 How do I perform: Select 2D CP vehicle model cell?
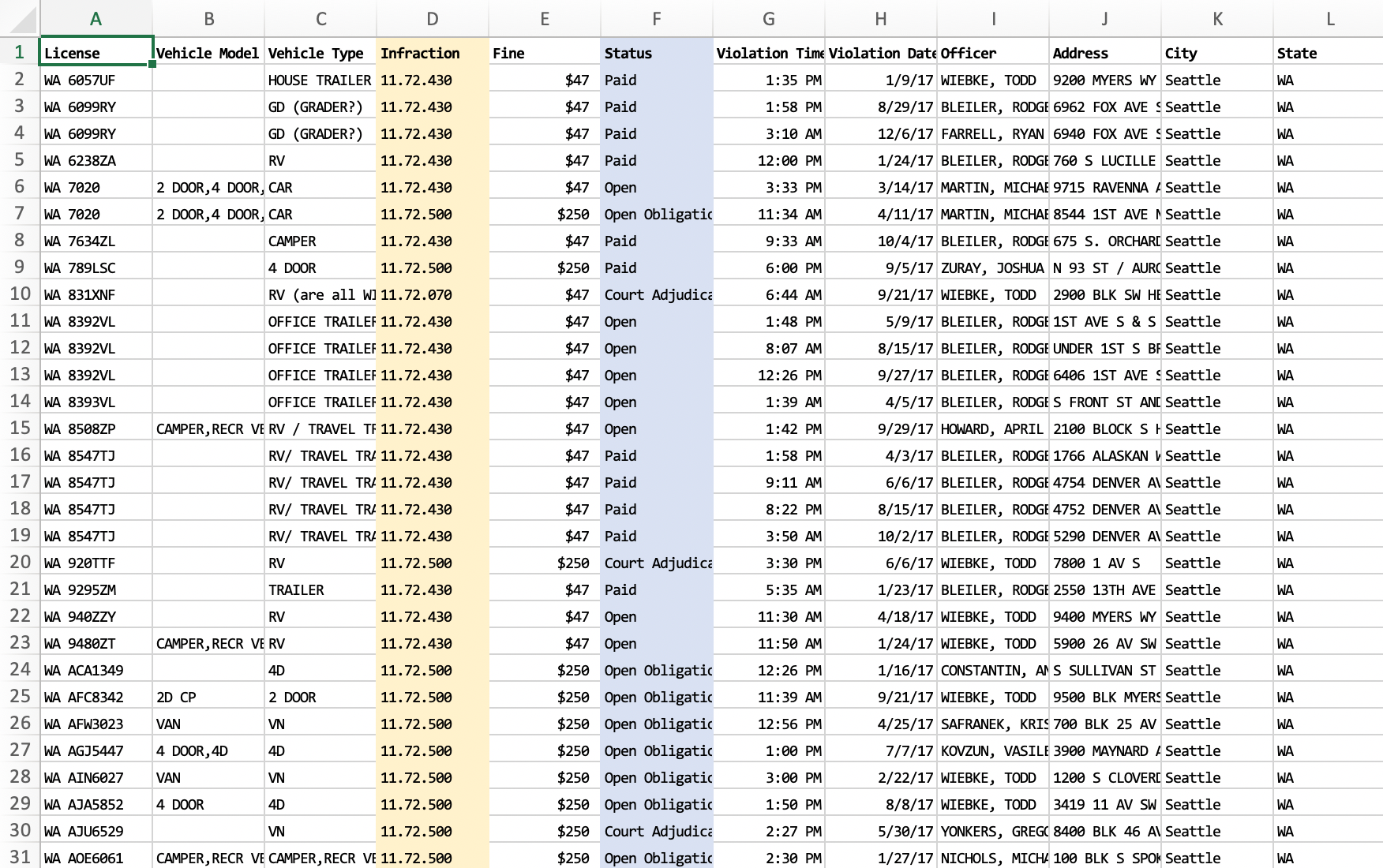208,697
